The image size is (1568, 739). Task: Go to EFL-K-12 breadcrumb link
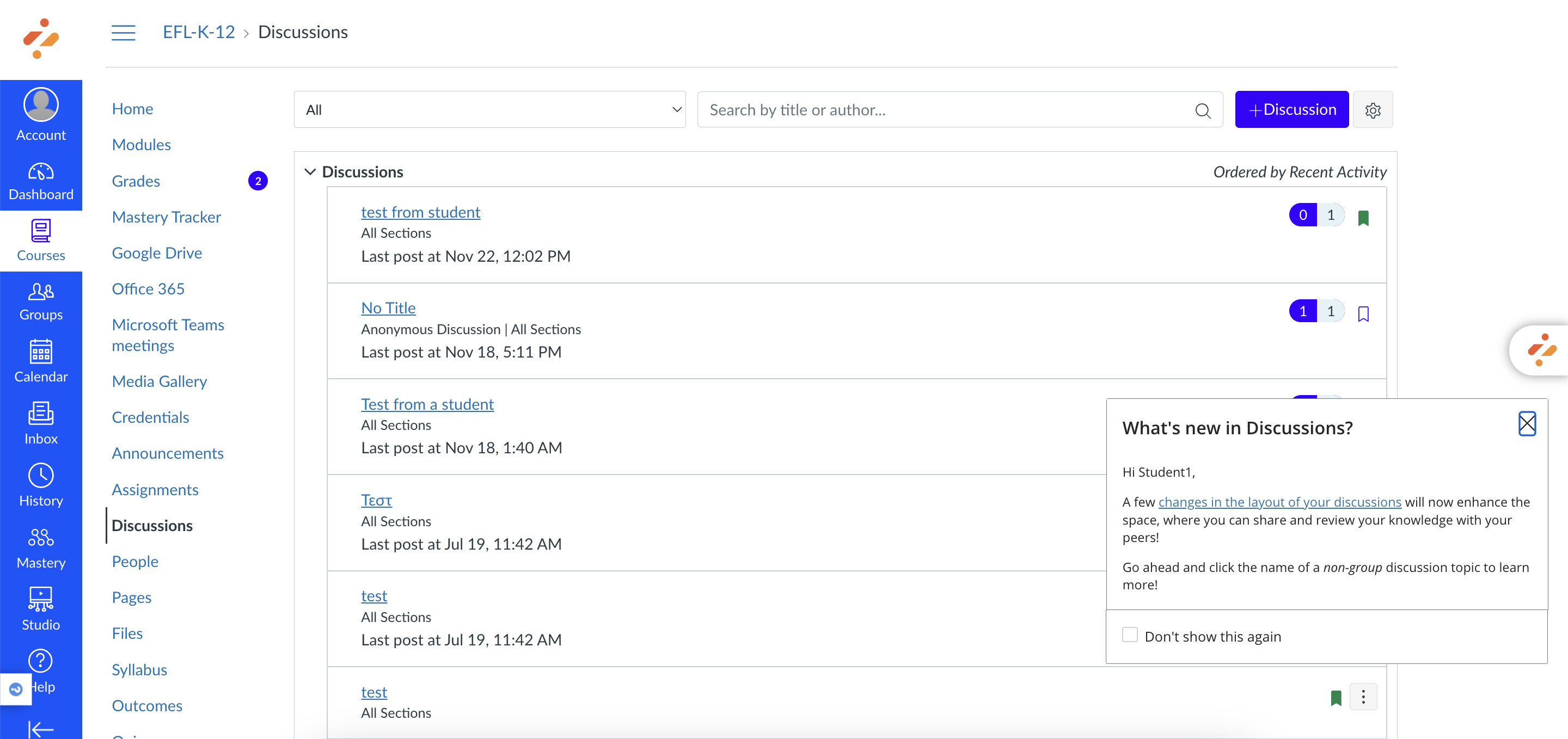[x=198, y=32]
